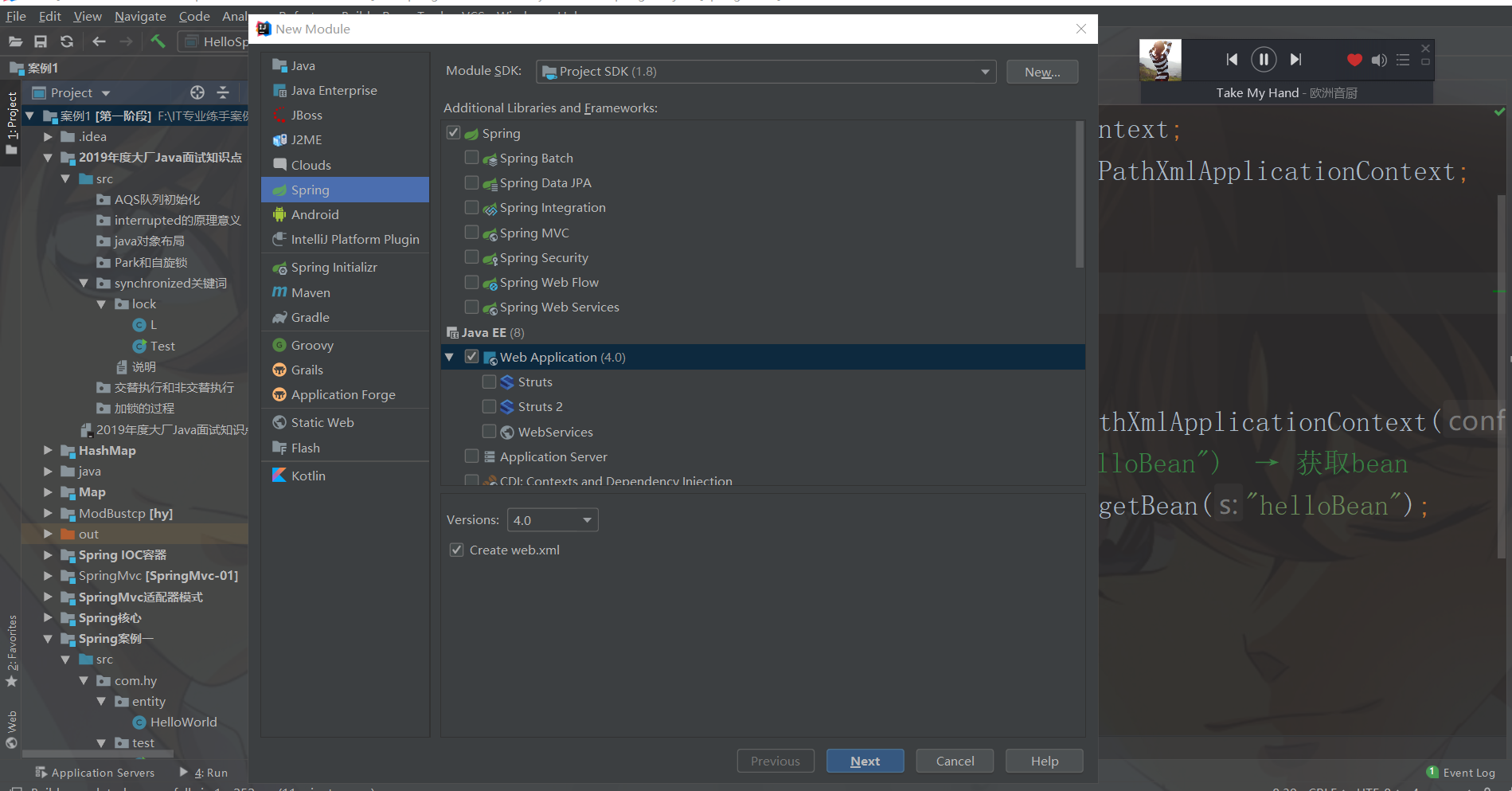Viewport: 1512px width, 791px height.
Task: Select Clouds module type
Action: click(311, 165)
